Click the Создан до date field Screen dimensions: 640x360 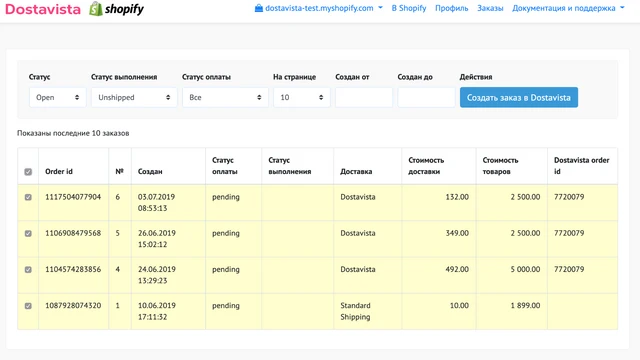coord(426,98)
